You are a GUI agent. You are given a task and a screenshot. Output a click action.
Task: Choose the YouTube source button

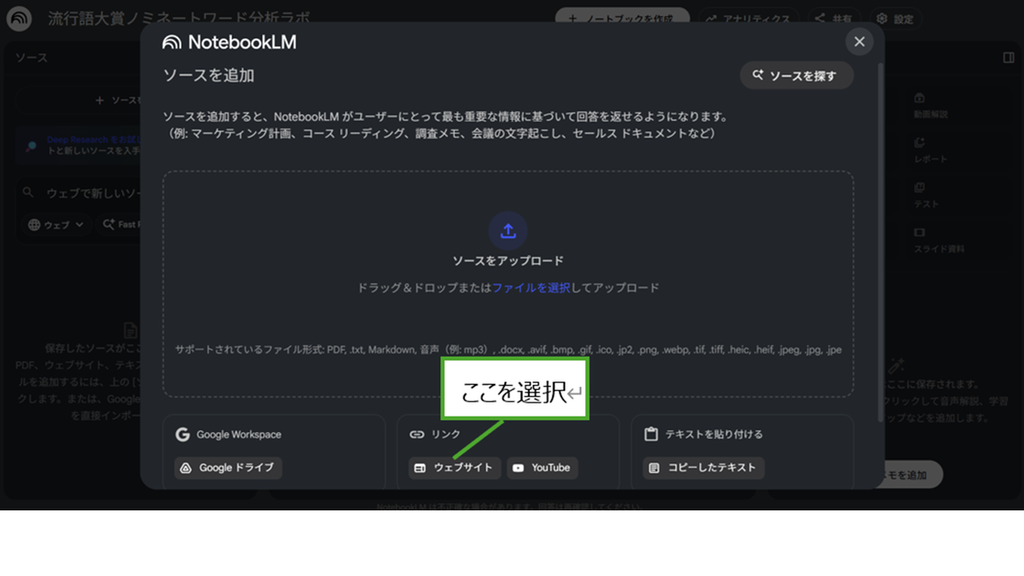[x=542, y=468]
